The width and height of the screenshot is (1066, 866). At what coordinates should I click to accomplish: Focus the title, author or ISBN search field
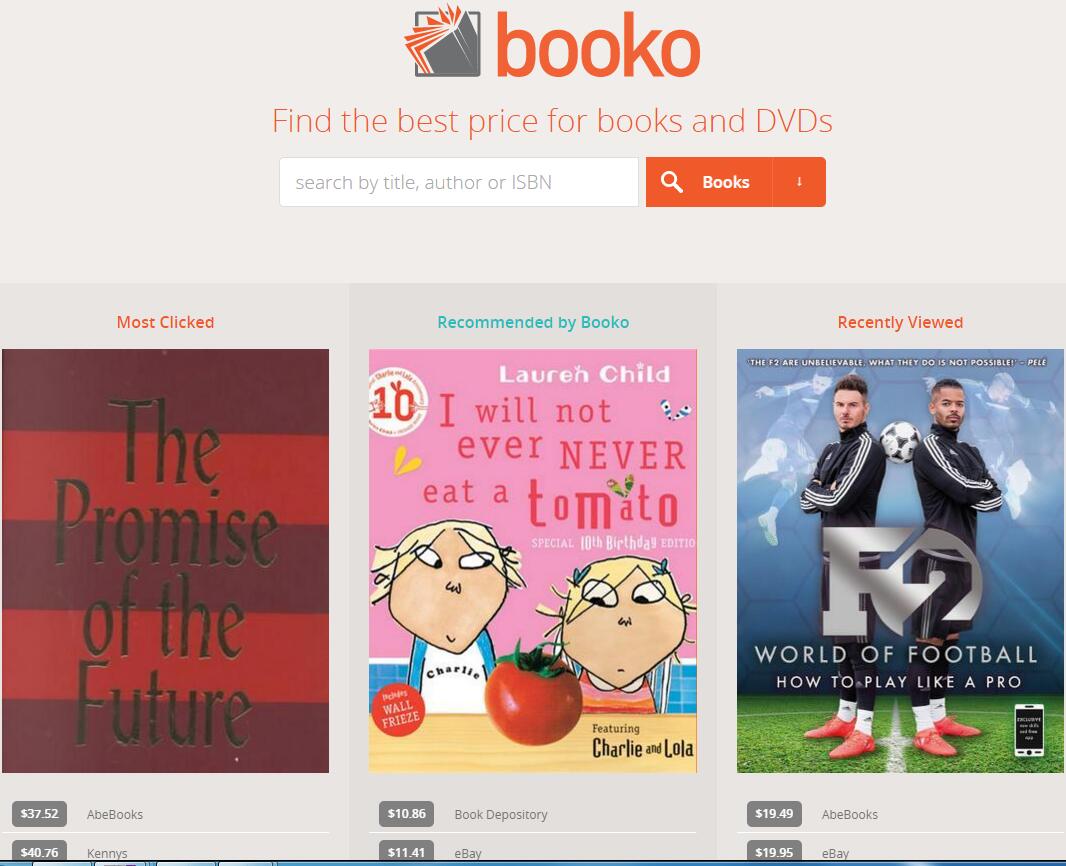[459, 182]
